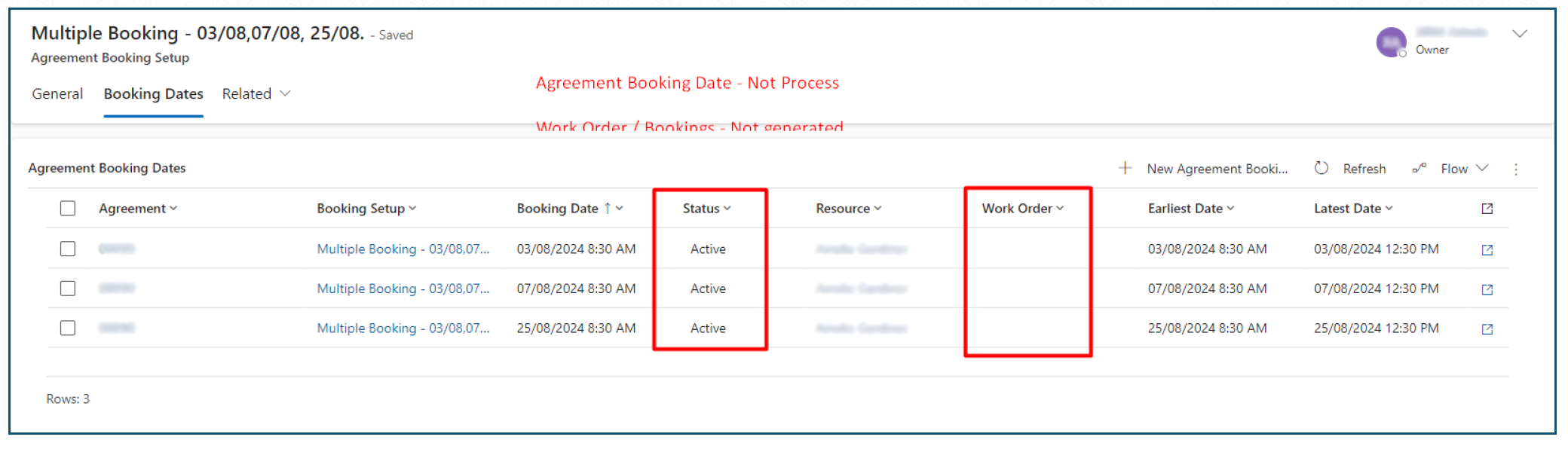Open 03/08/2024 booking row in new window
Image resolution: width=1568 pixels, height=449 pixels.
[1487, 250]
